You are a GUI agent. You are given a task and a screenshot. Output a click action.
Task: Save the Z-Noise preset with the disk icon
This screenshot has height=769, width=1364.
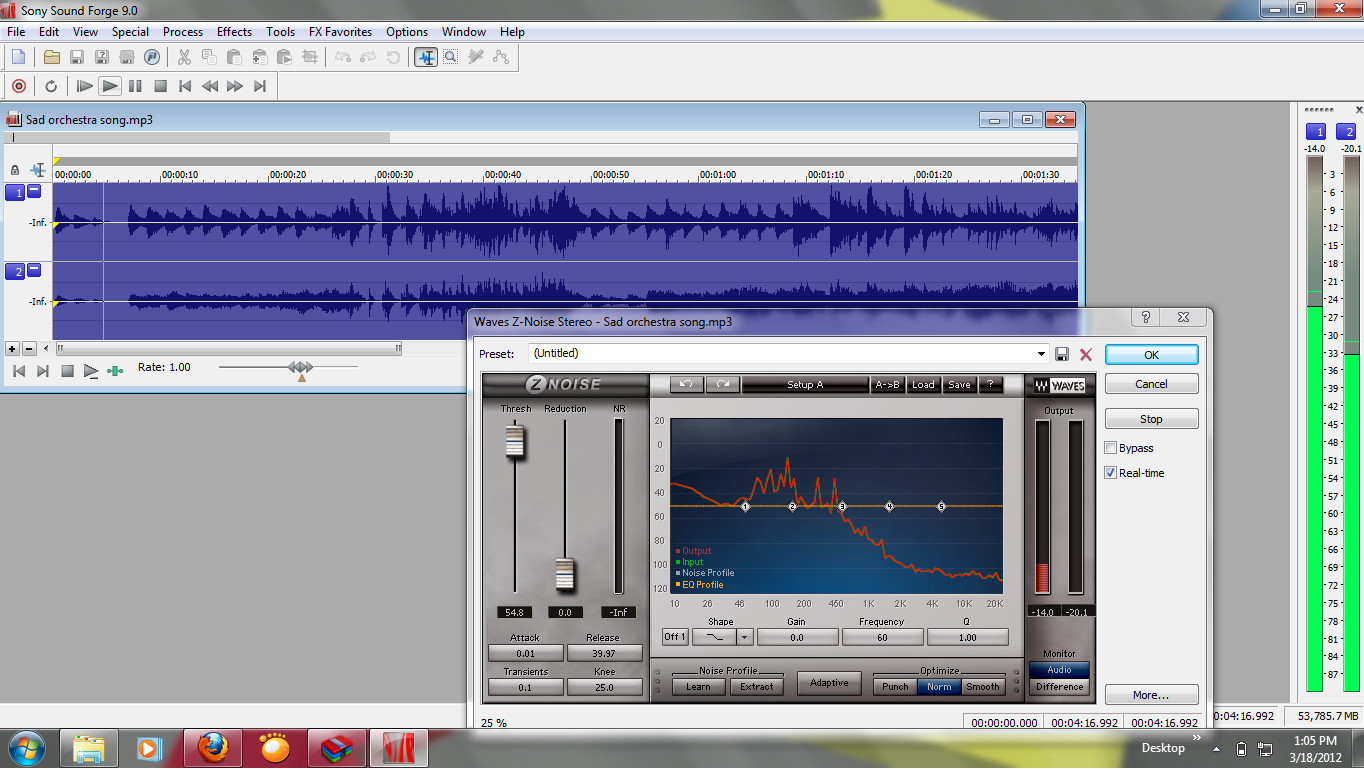click(x=1062, y=354)
